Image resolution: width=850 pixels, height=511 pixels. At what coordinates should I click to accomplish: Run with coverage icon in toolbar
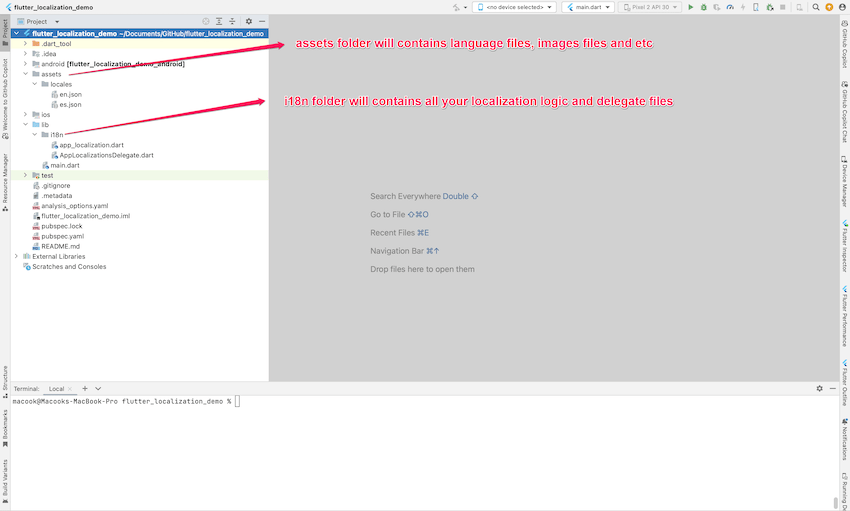coord(717,7)
